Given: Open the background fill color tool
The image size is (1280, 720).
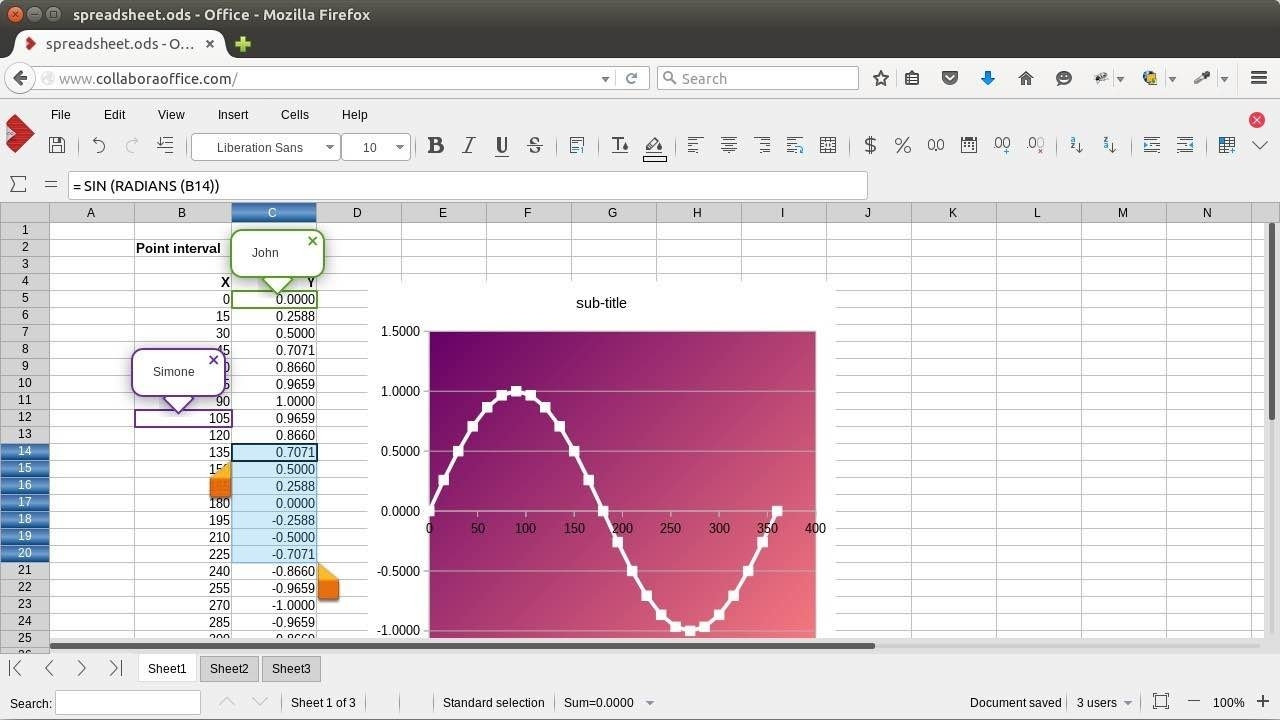Looking at the screenshot, I should coord(654,147).
